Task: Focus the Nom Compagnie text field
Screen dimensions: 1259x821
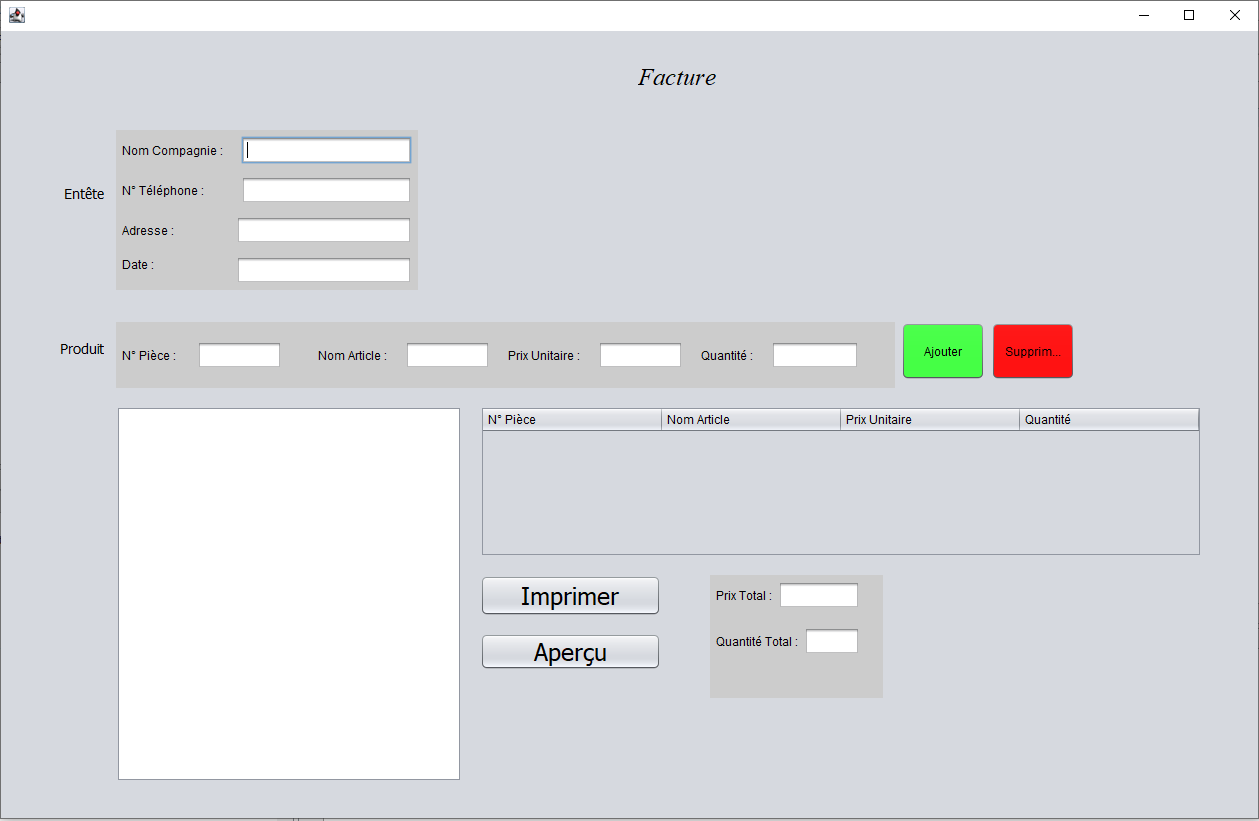Action: 326,150
